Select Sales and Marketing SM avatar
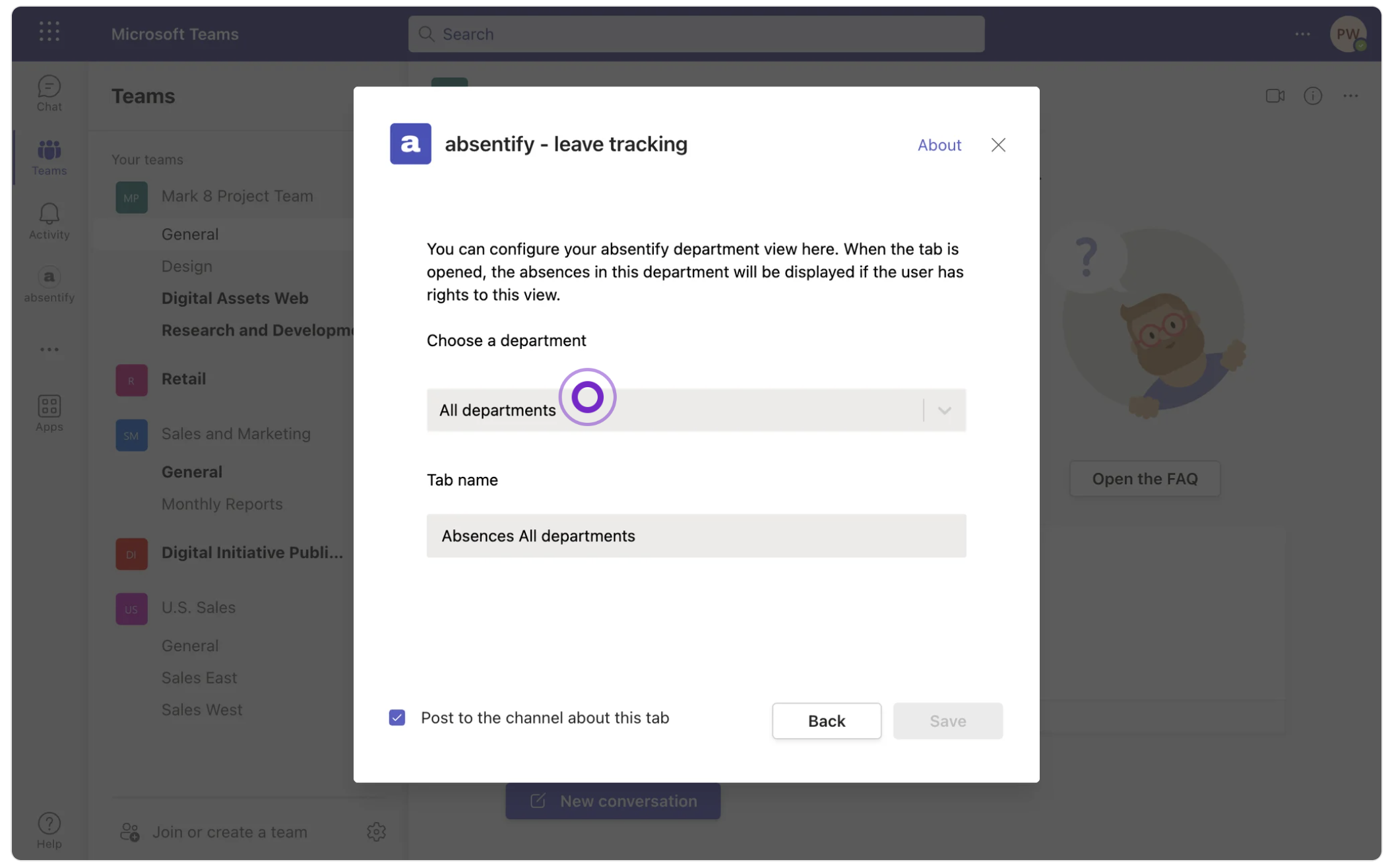 131,435
